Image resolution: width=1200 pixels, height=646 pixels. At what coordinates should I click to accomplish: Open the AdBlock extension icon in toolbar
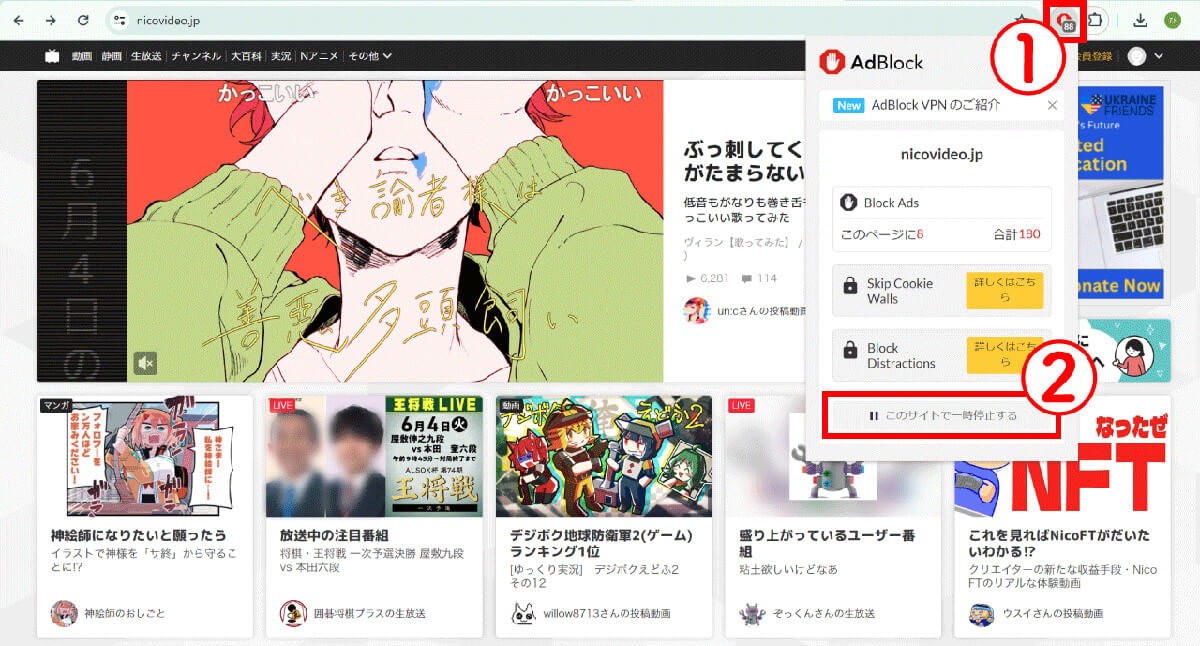pyautogui.click(x=1067, y=20)
